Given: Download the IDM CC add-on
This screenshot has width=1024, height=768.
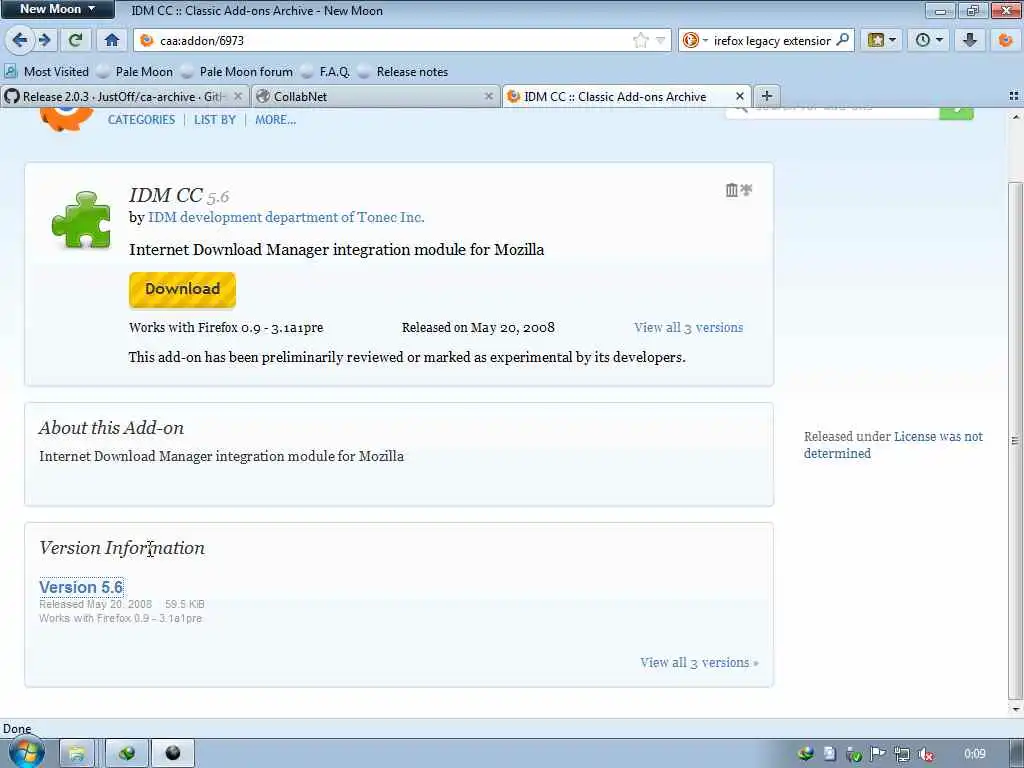Looking at the screenshot, I should pos(182,289).
